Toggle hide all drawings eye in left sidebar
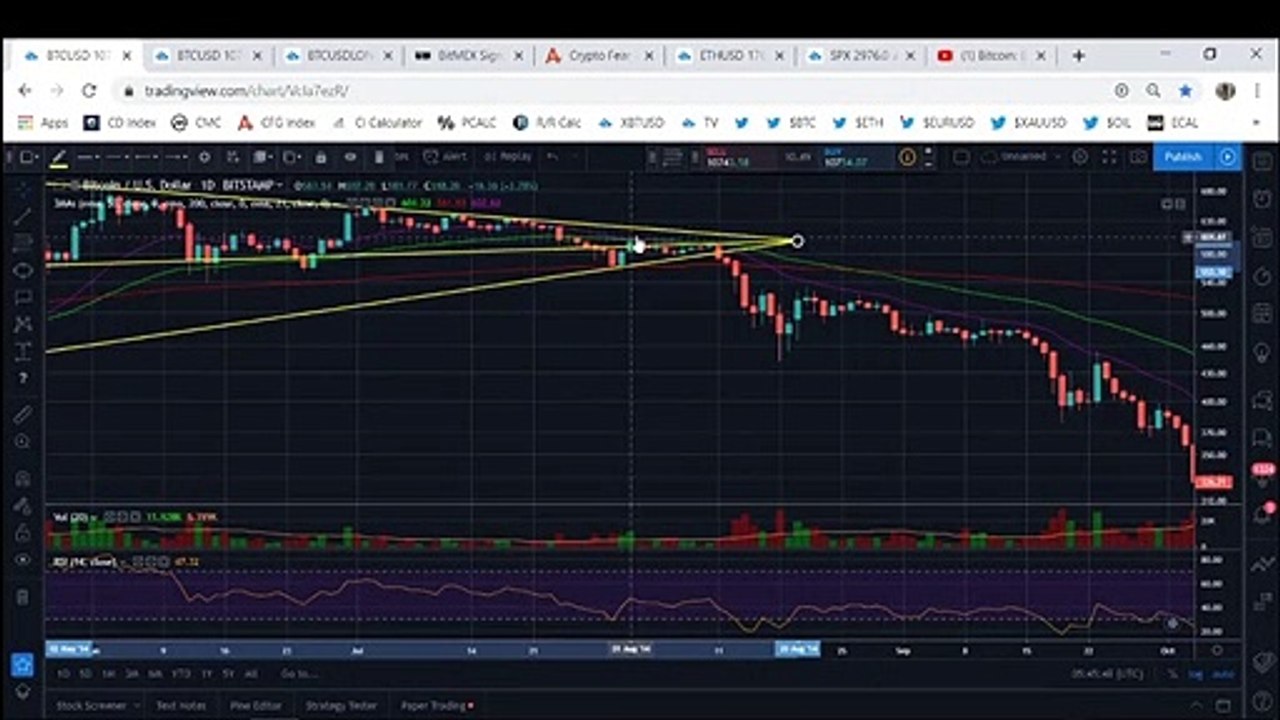 tap(23, 560)
